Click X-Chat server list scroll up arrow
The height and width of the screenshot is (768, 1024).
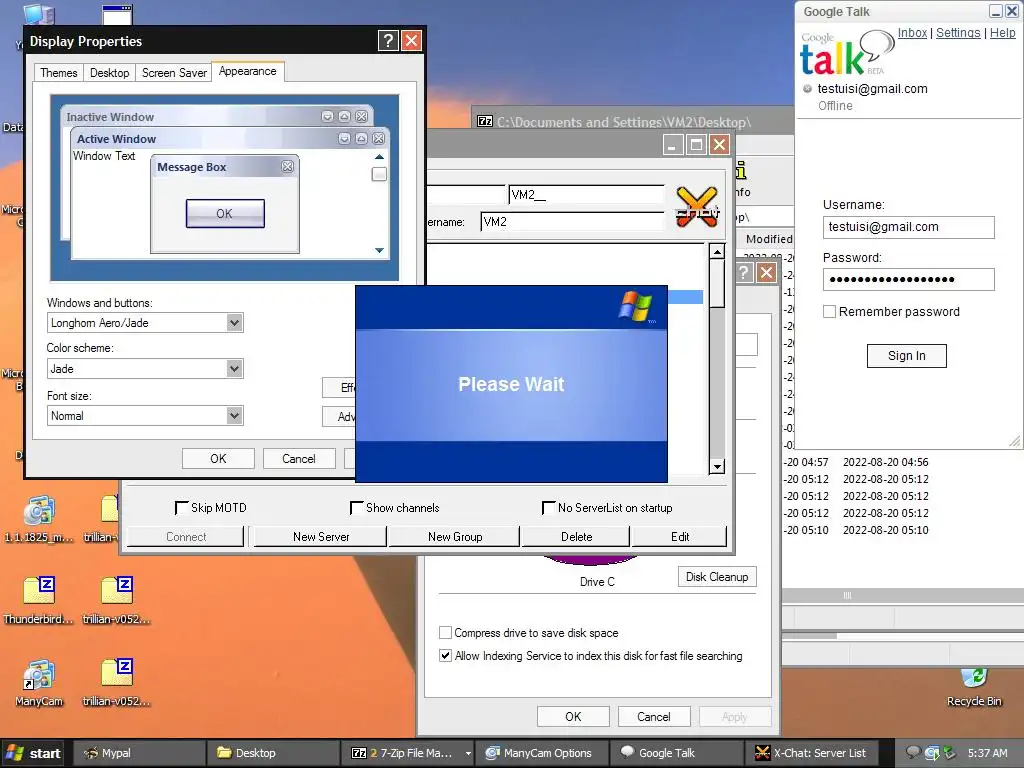(x=717, y=251)
